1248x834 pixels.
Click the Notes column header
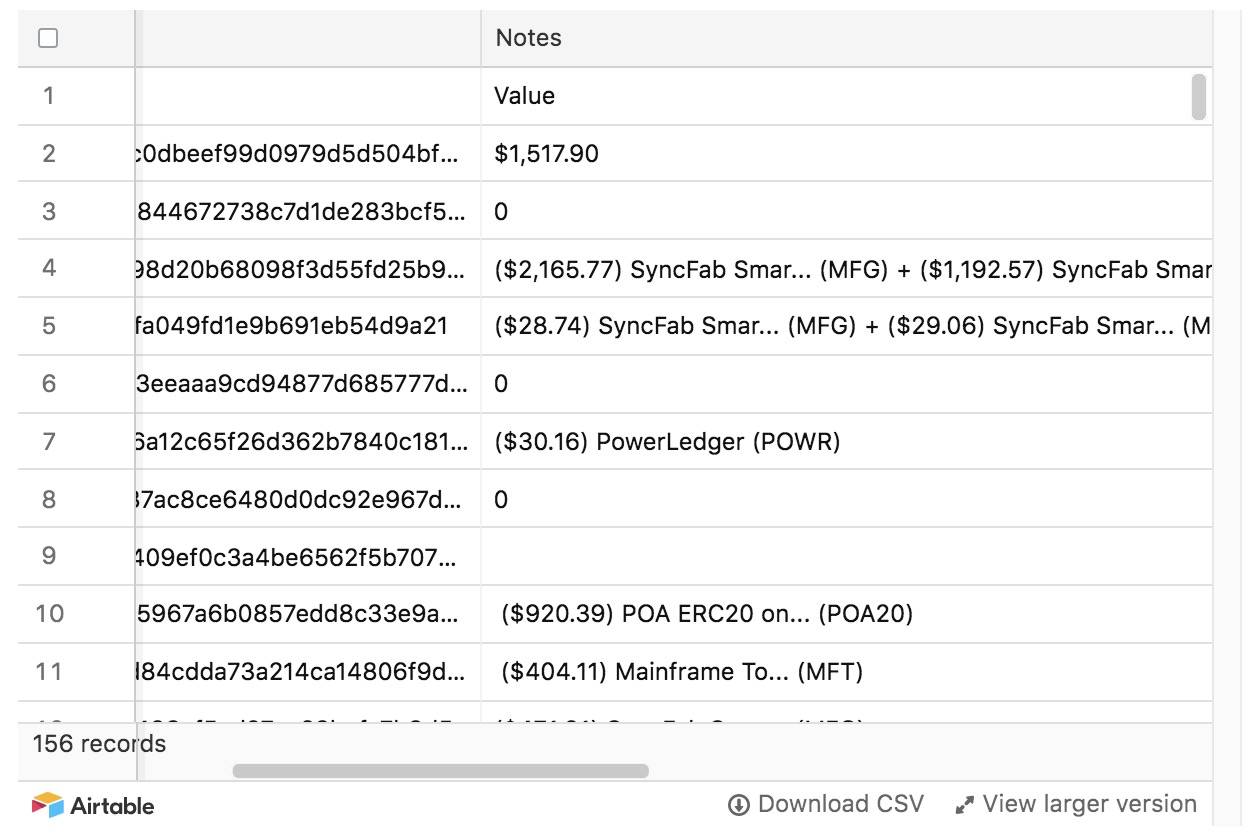(x=529, y=38)
